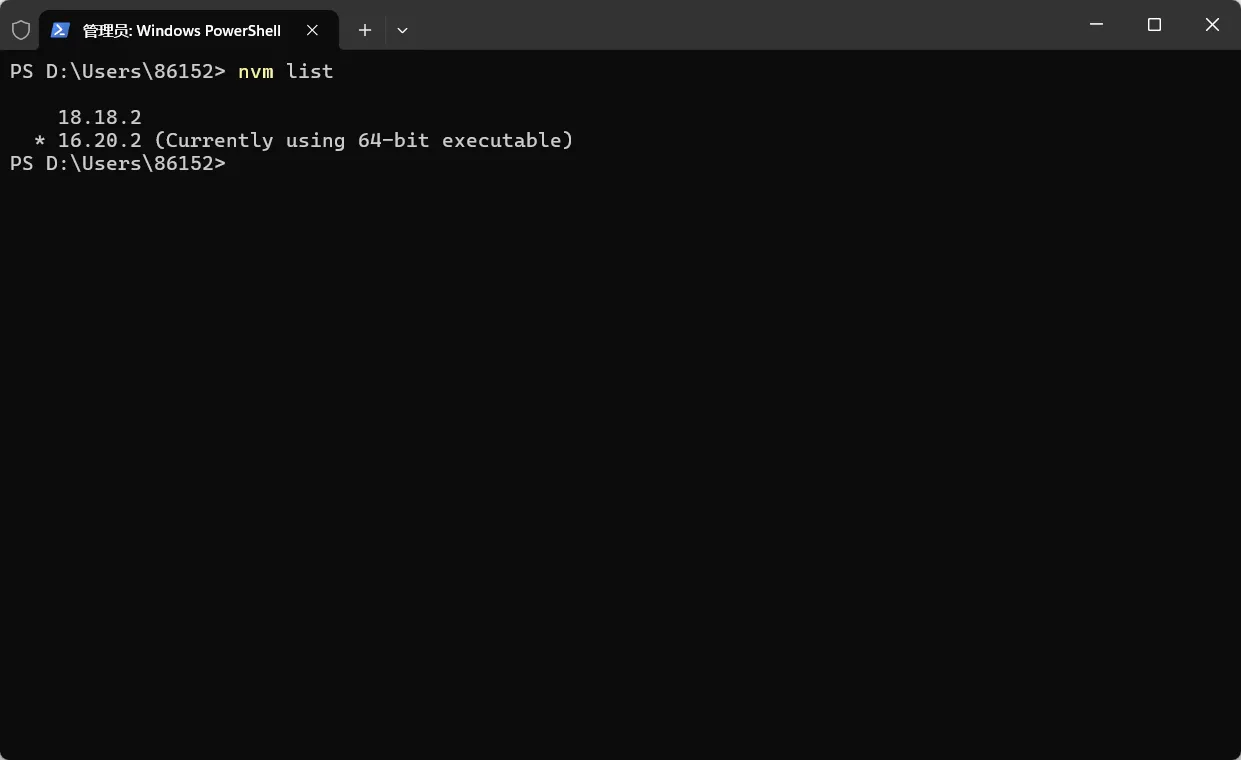Click the PowerShell icon on the tab
Screen dimensions: 1241x760
tap(60, 30)
